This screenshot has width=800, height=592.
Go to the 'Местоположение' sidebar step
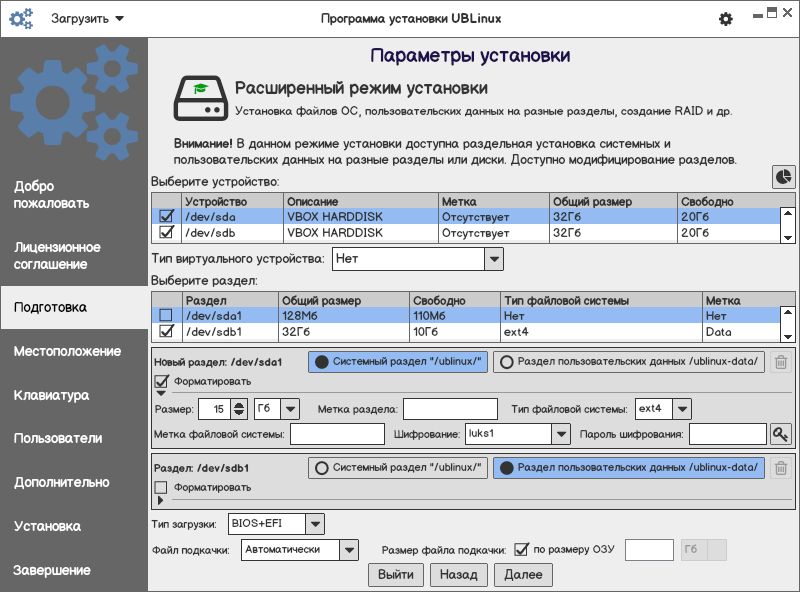(x=67, y=351)
